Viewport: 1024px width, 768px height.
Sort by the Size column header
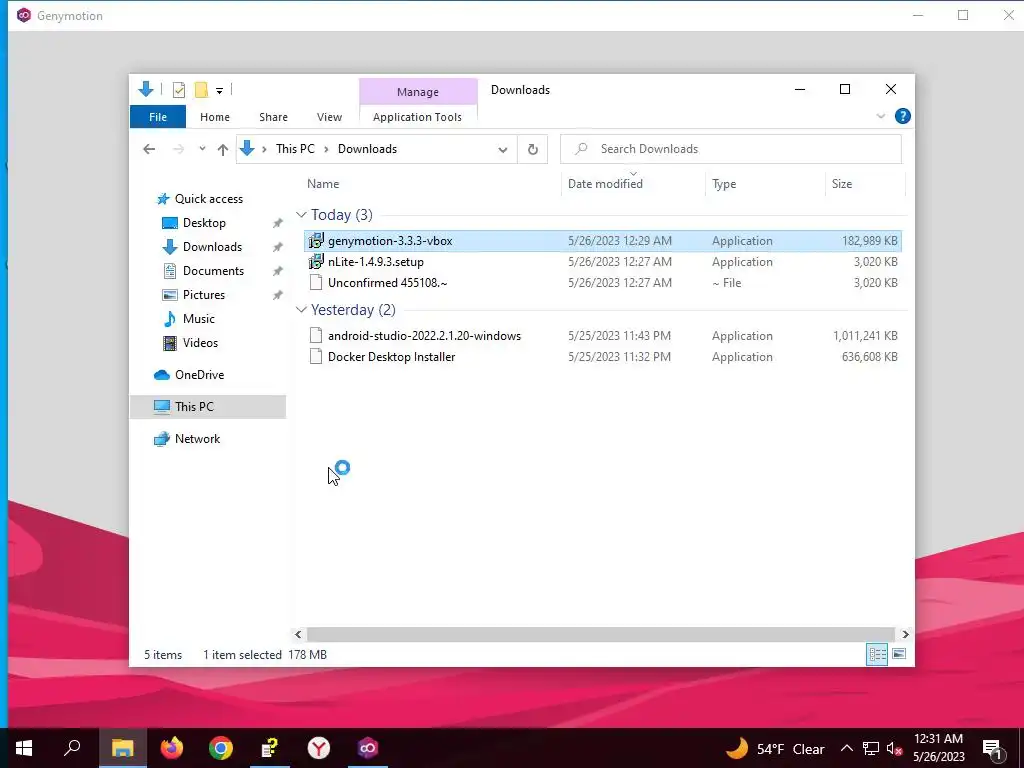(x=842, y=184)
